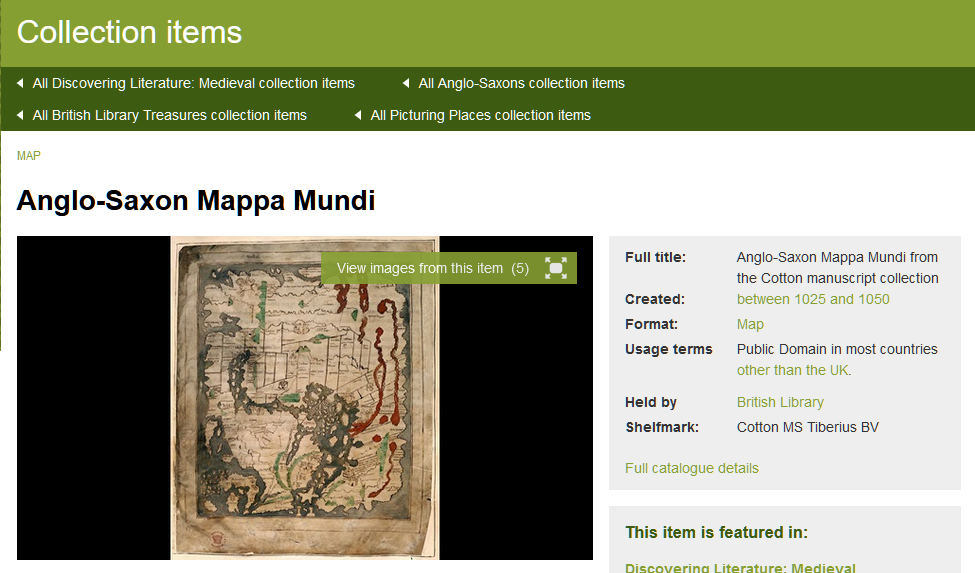Open All Discovering Literature: Medieval collection items

193,83
